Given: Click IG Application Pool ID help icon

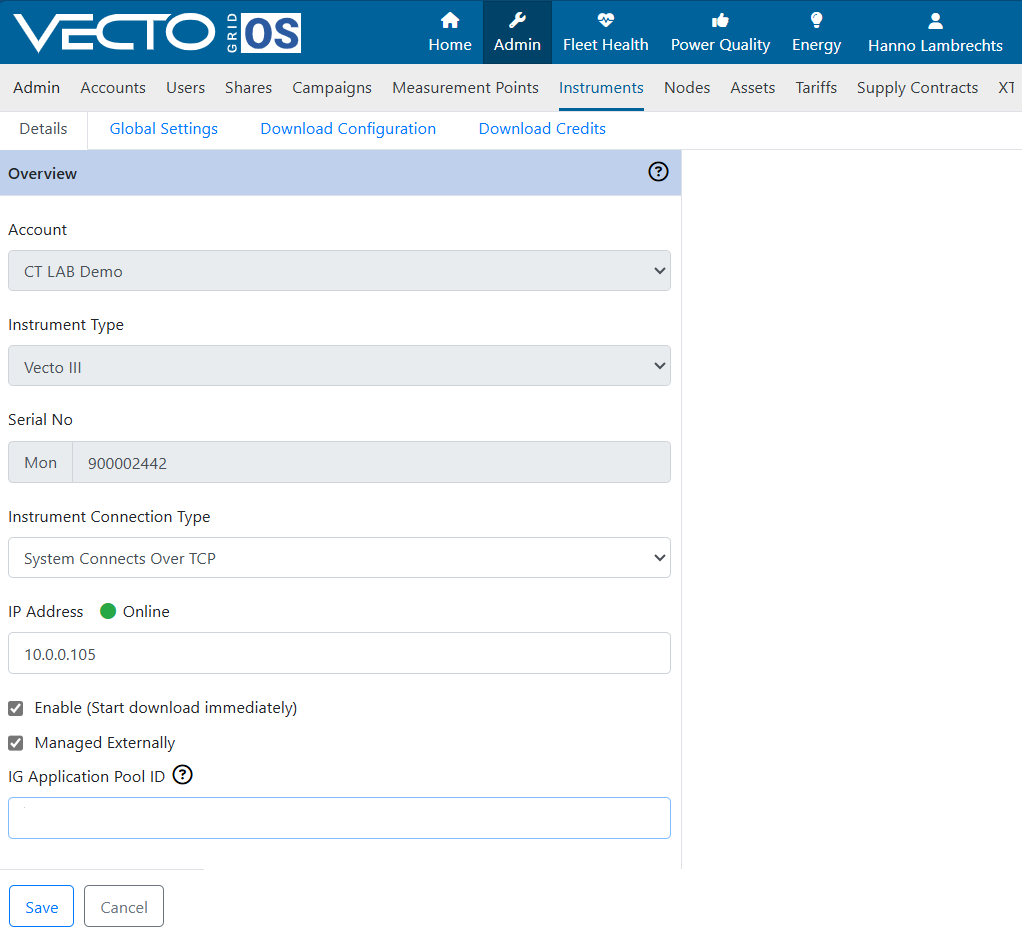Looking at the screenshot, I should (x=182, y=775).
